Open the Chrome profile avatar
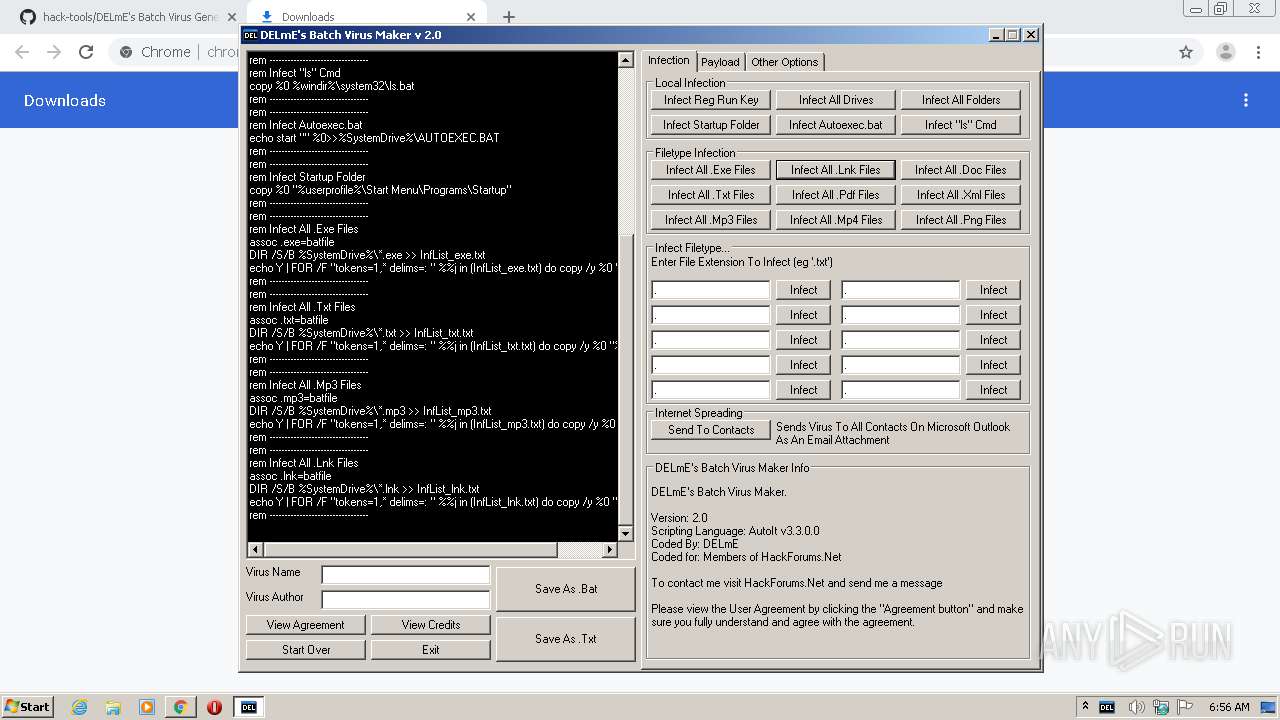1280x720 pixels. [1226, 52]
